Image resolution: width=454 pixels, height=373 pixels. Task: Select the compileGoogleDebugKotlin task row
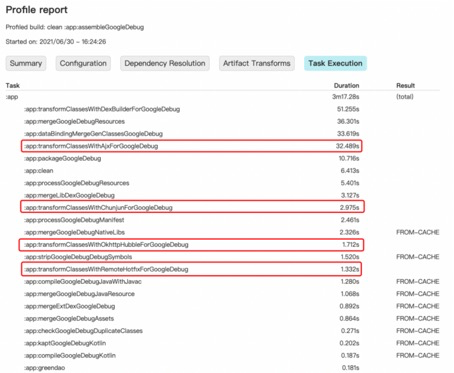click(x=232, y=356)
